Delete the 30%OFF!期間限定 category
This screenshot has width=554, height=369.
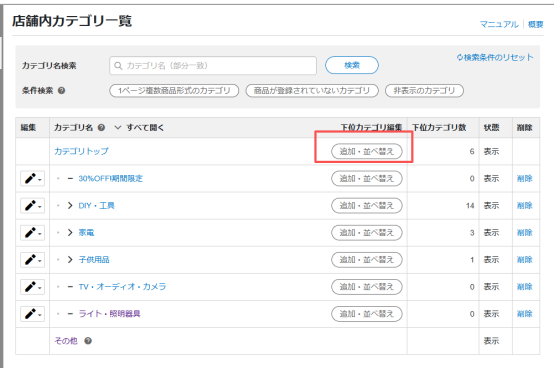pyautogui.click(x=524, y=178)
